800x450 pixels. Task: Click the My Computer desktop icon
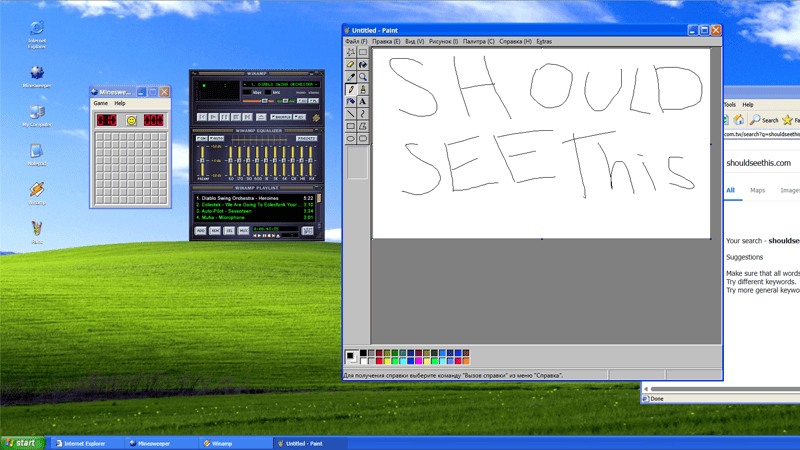tap(37, 116)
